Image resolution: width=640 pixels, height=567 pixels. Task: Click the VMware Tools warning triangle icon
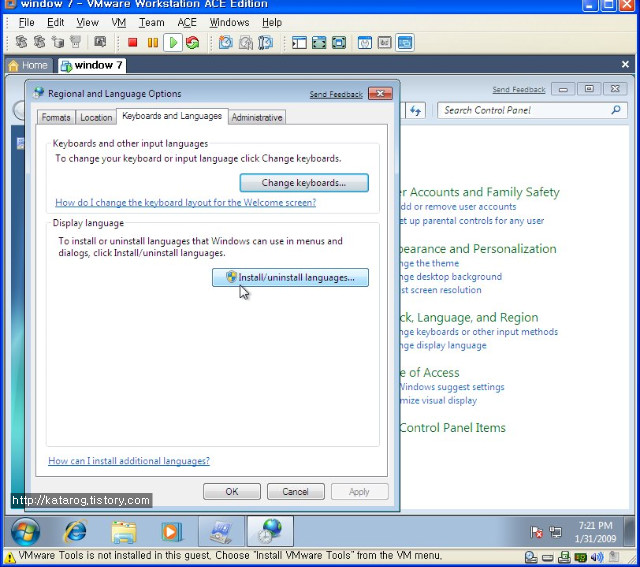[x=10, y=556]
